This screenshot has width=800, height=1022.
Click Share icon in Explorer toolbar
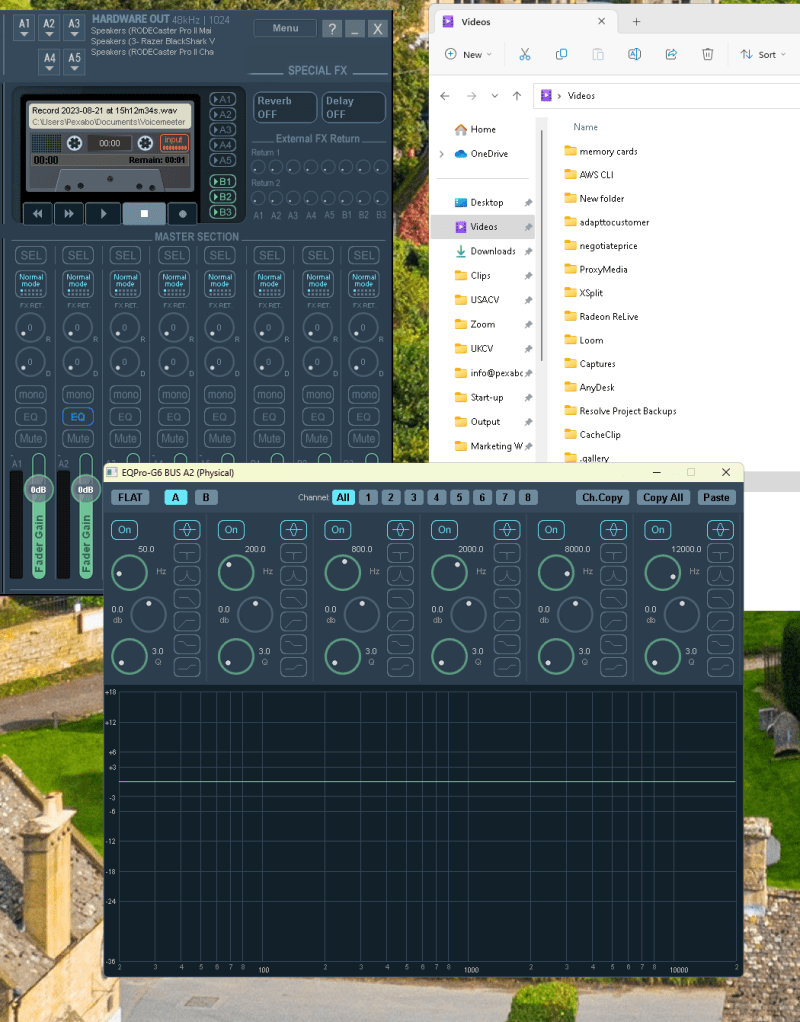pyautogui.click(x=671, y=54)
